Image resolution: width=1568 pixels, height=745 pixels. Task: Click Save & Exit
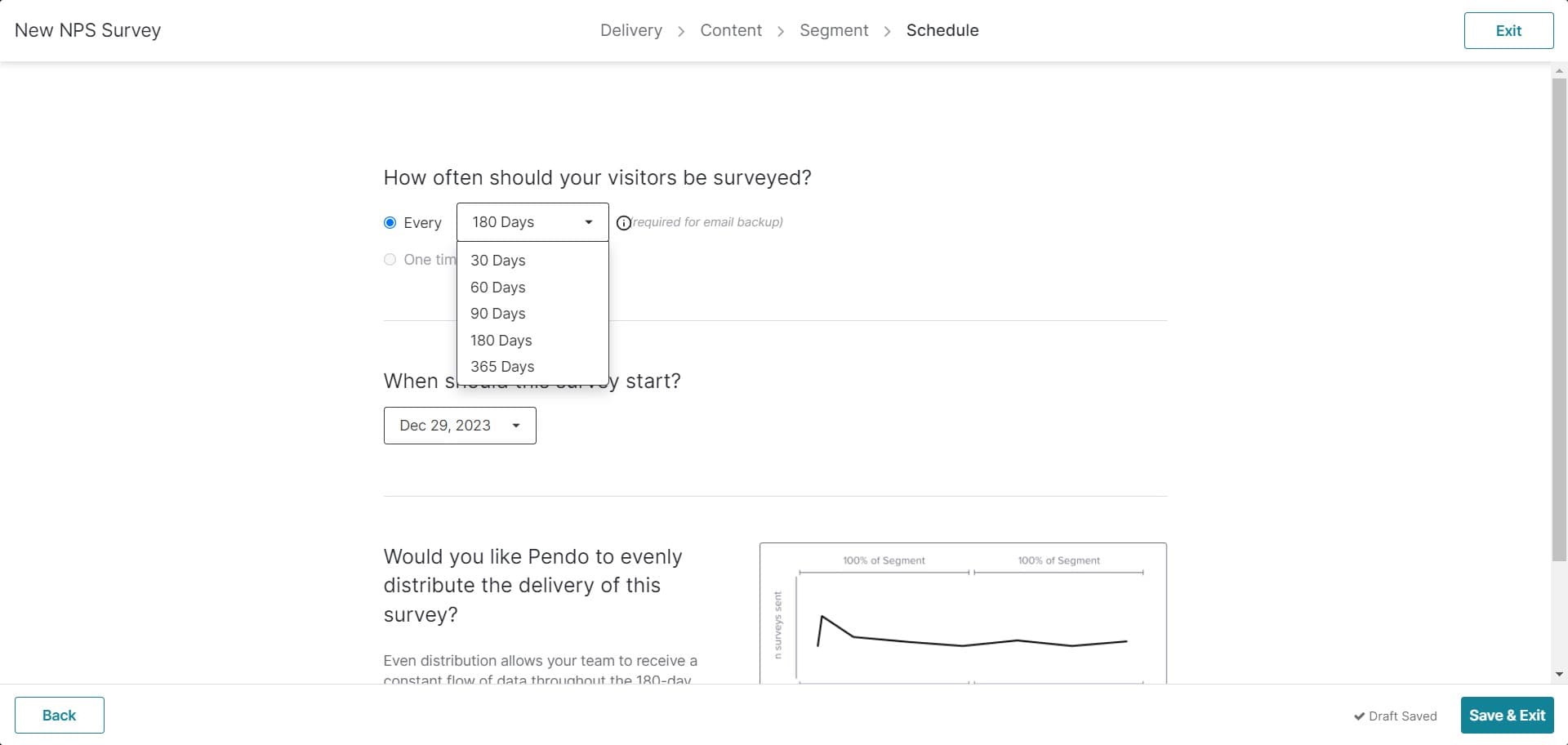pos(1507,715)
